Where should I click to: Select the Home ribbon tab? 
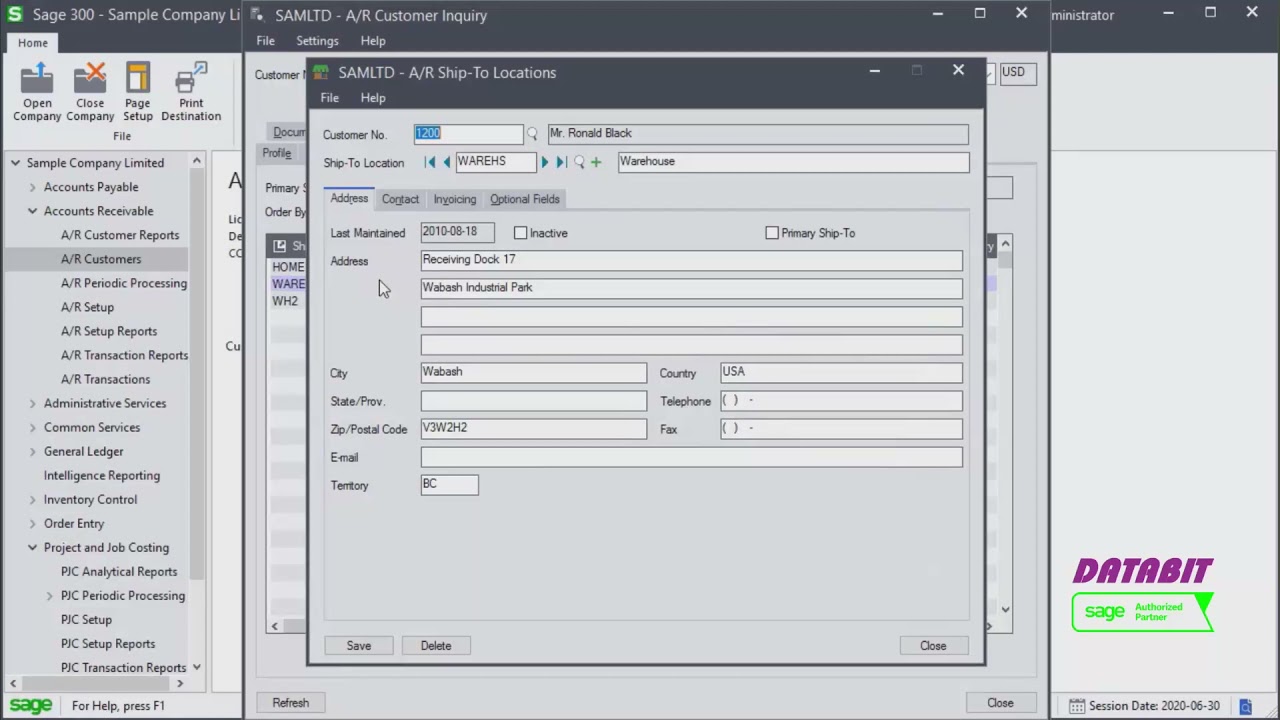pyautogui.click(x=32, y=43)
